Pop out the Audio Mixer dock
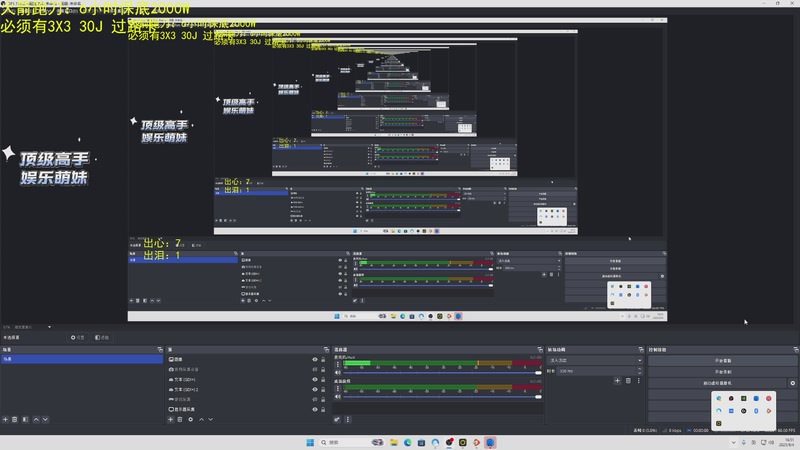 540,349
